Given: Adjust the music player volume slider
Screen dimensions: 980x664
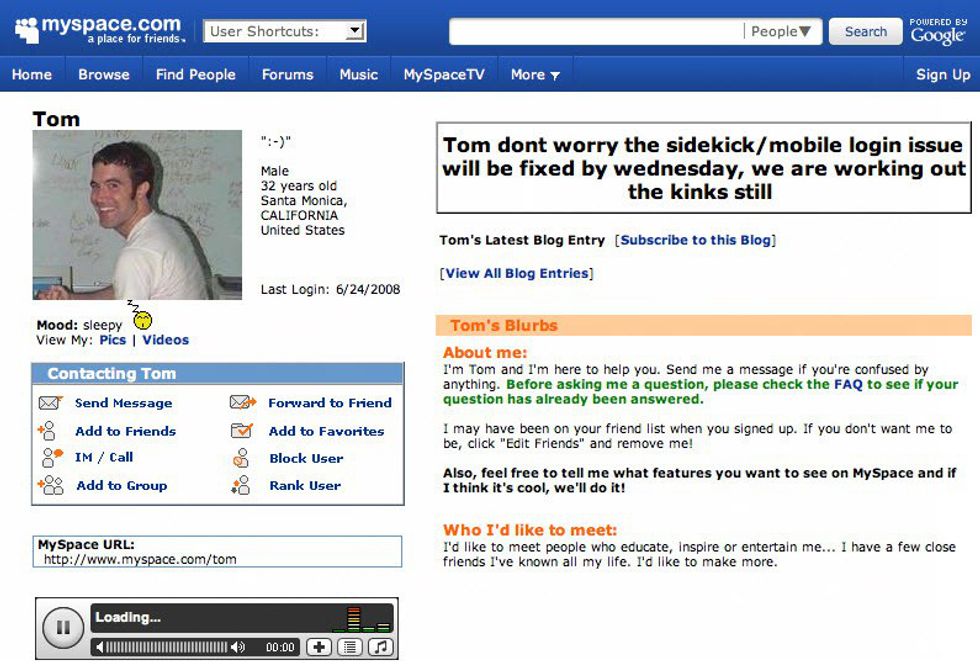Looking at the screenshot, I should click(166, 647).
